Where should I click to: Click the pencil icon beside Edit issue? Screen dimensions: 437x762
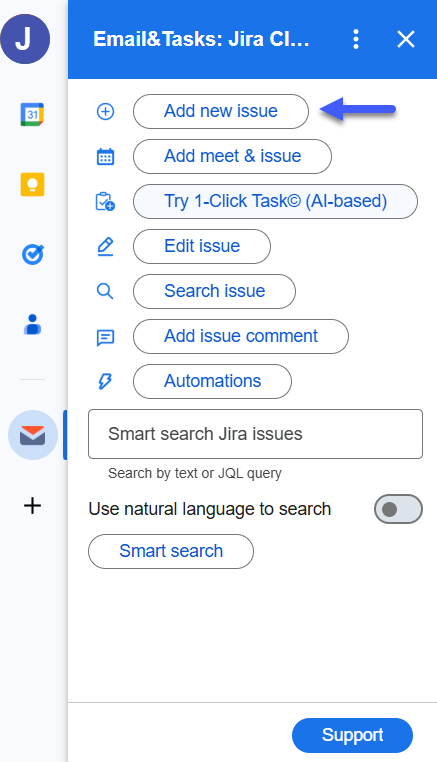pyautogui.click(x=105, y=246)
